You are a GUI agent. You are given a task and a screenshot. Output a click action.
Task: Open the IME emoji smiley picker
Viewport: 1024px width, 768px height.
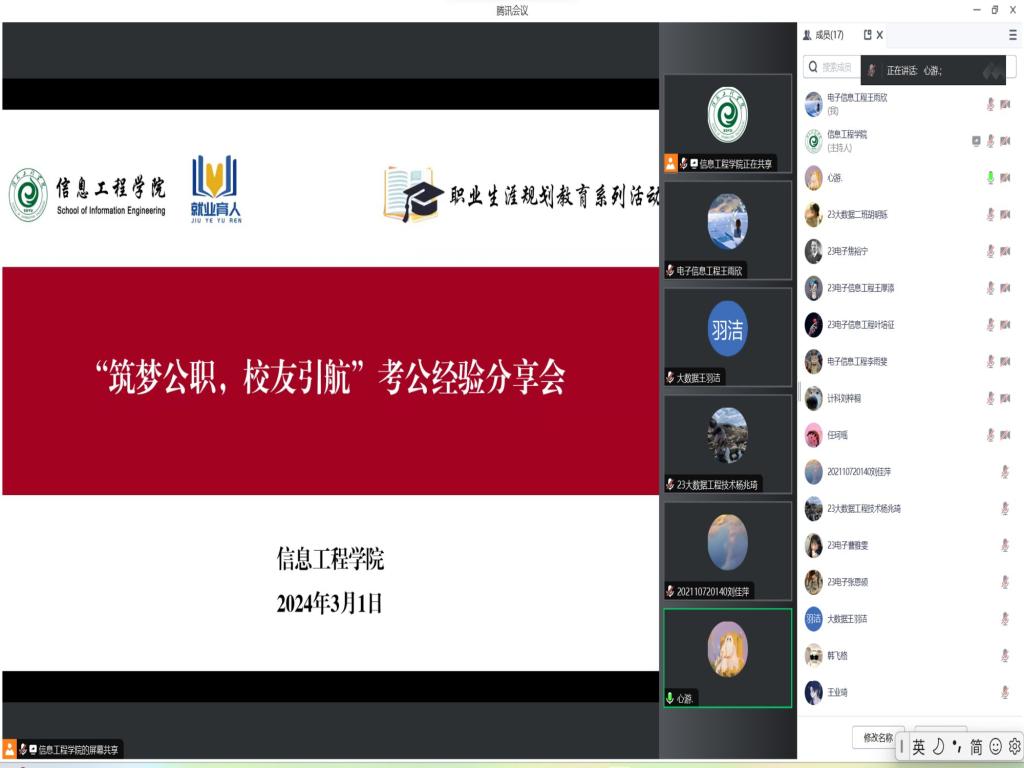[995, 747]
